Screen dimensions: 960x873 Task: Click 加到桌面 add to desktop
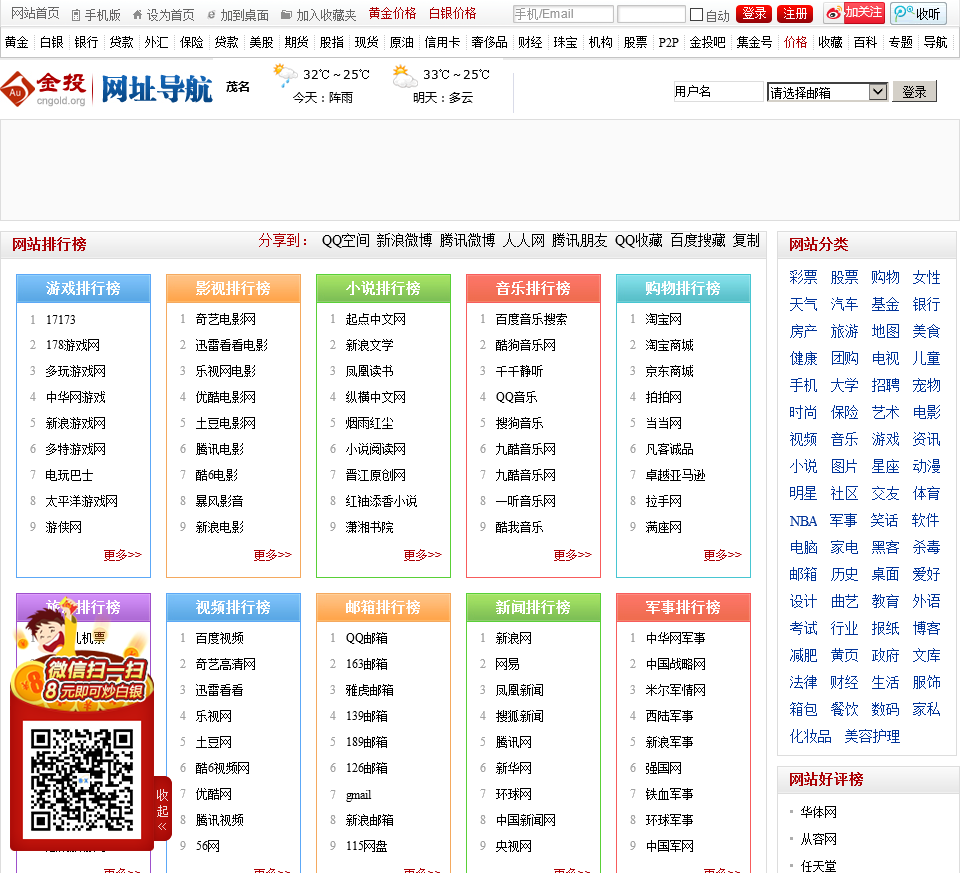click(238, 14)
